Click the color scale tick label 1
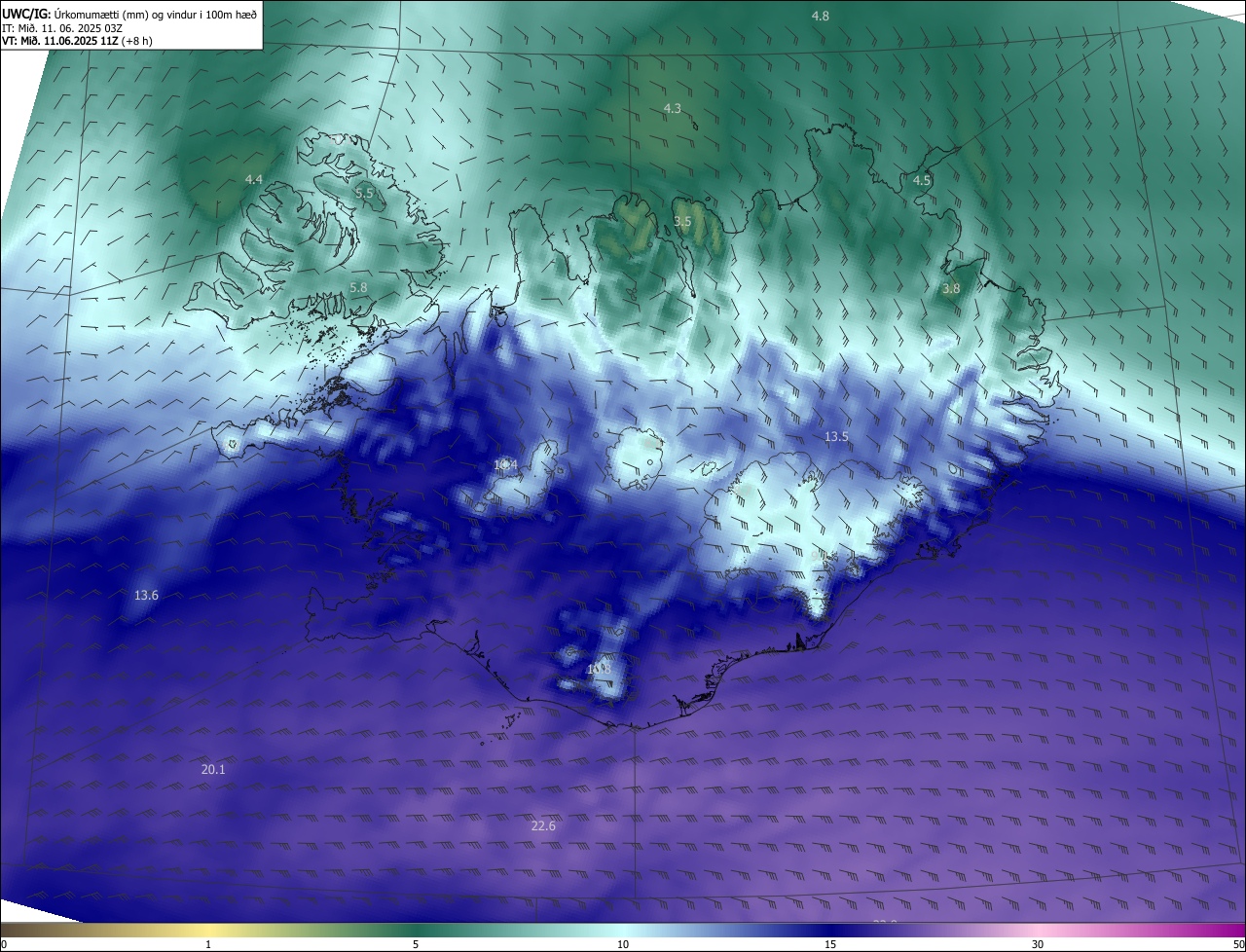Screen dimensions: 1246x952 coord(208,944)
